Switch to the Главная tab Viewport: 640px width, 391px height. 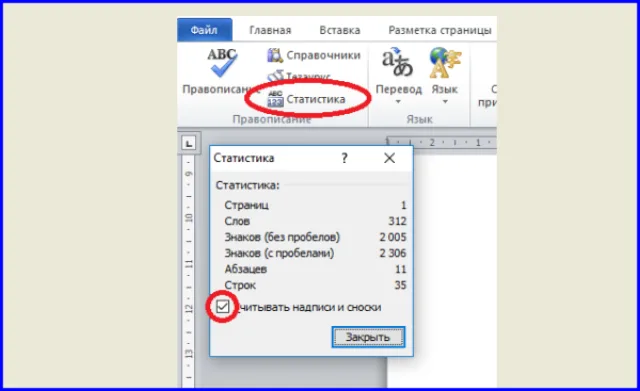point(270,30)
